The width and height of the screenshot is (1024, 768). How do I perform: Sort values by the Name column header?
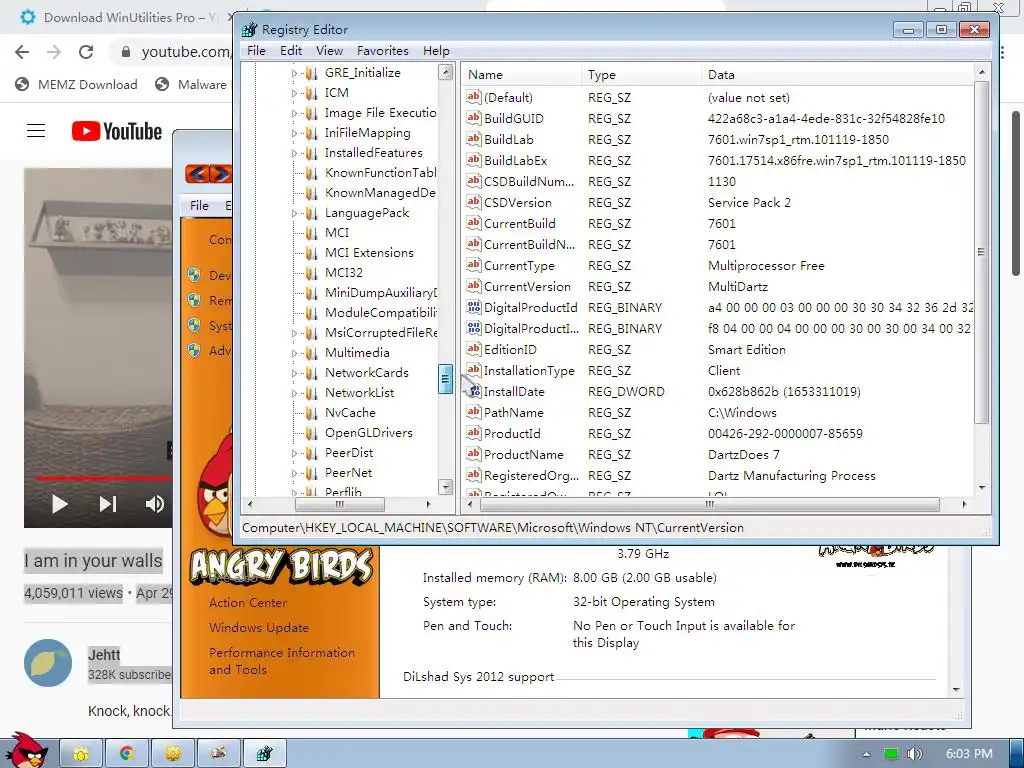click(x=521, y=74)
